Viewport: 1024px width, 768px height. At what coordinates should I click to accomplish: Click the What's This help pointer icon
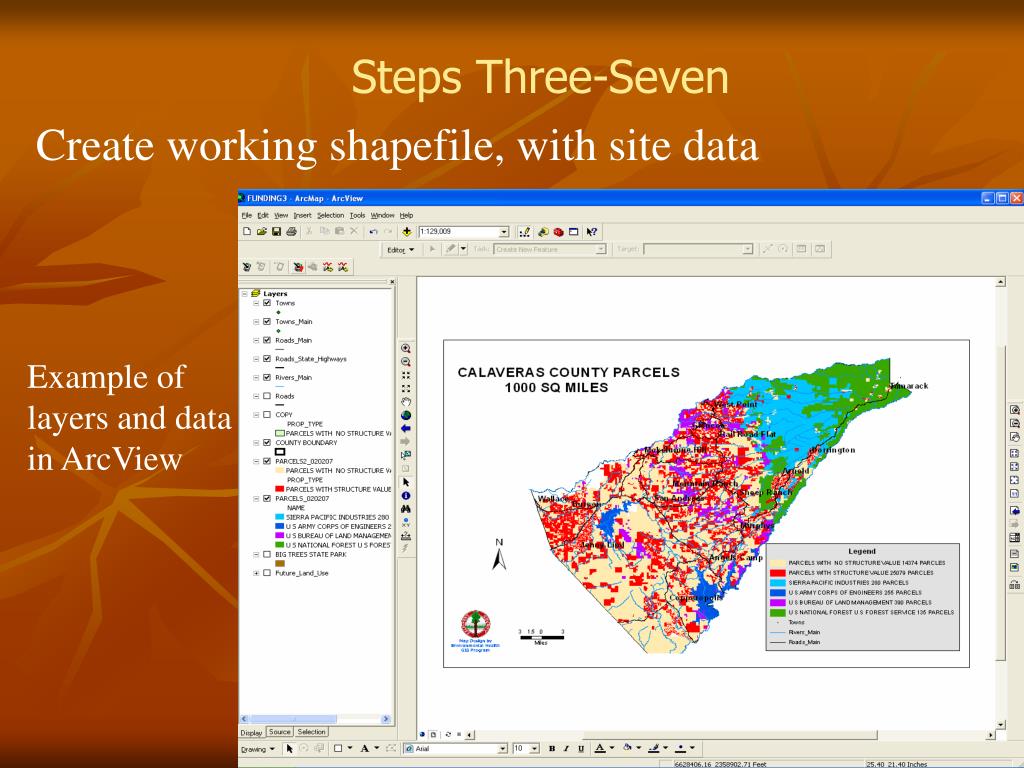[x=592, y=232]
